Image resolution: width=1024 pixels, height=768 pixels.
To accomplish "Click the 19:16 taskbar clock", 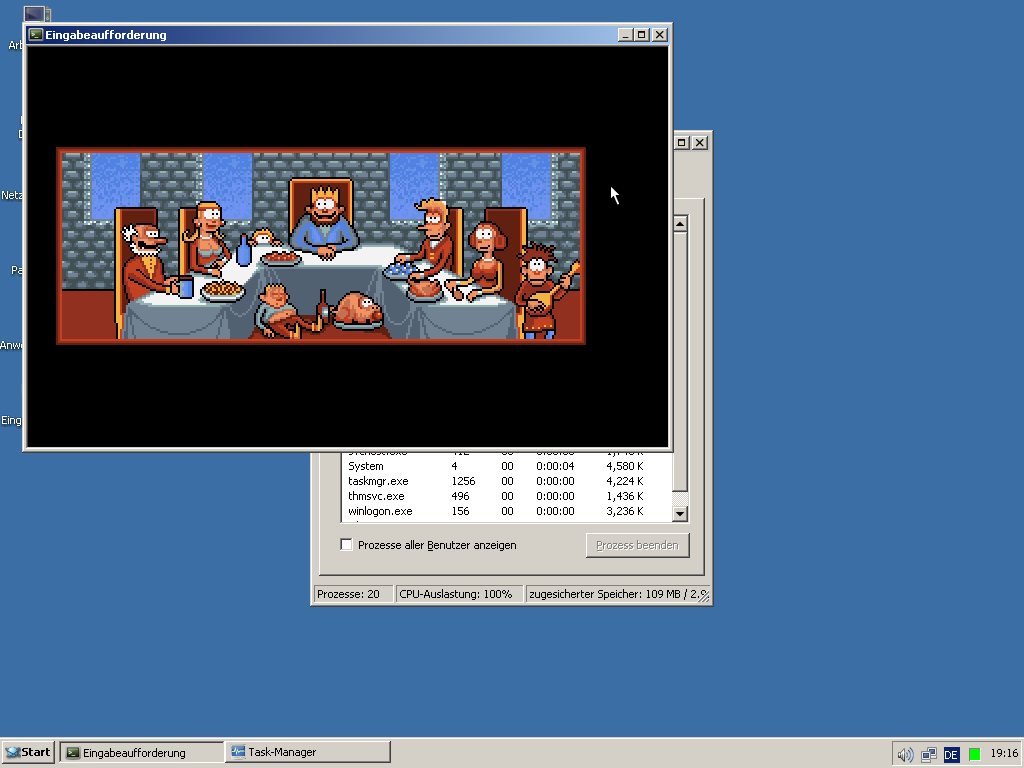I will pos(1004,753).
